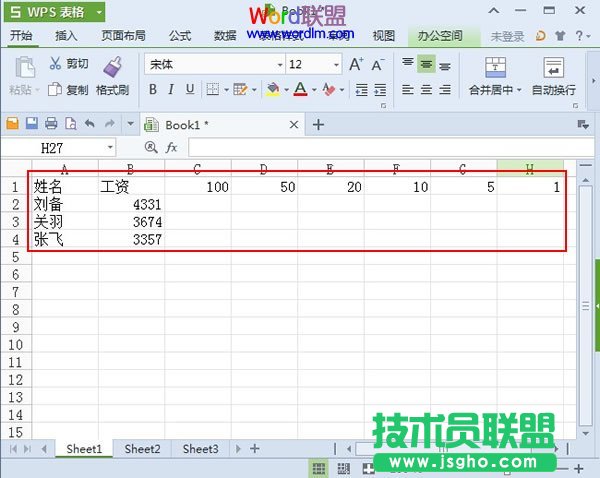Screen dimensions: 600x478
Task: Click the open folder icon in quick toolbar
Action: pos(13,124)
